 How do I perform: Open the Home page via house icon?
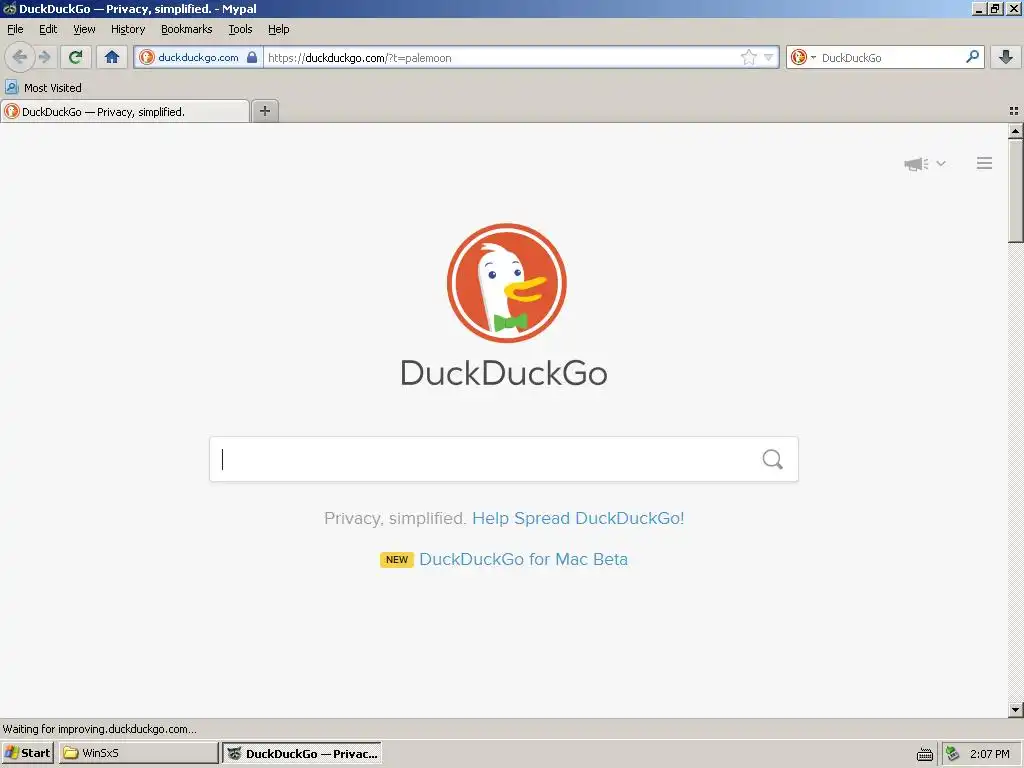coord(112,57)
